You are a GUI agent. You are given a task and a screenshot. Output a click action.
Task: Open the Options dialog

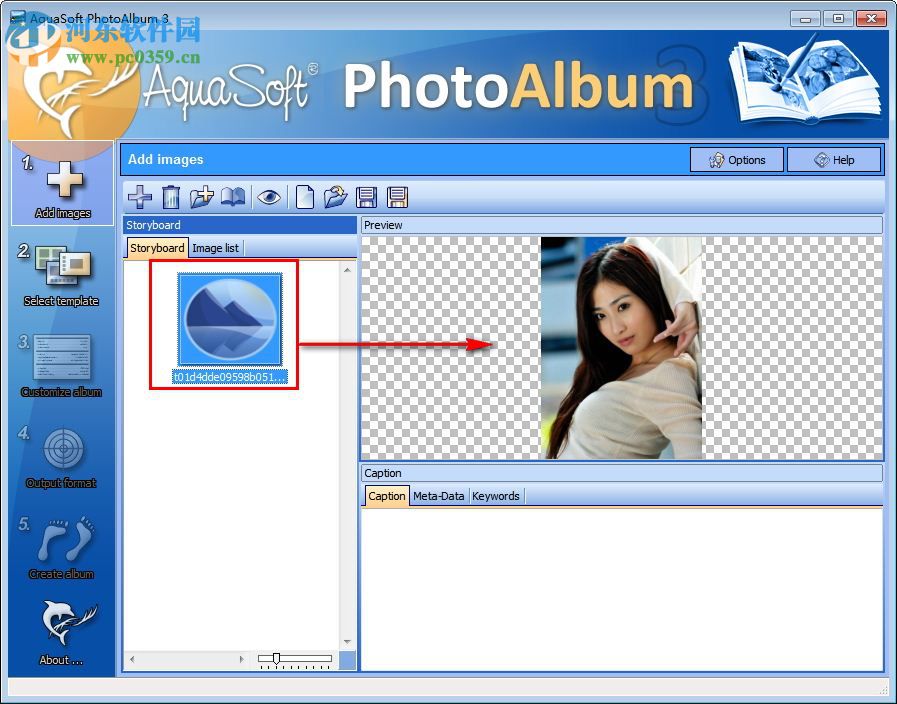tap(737, 159)
